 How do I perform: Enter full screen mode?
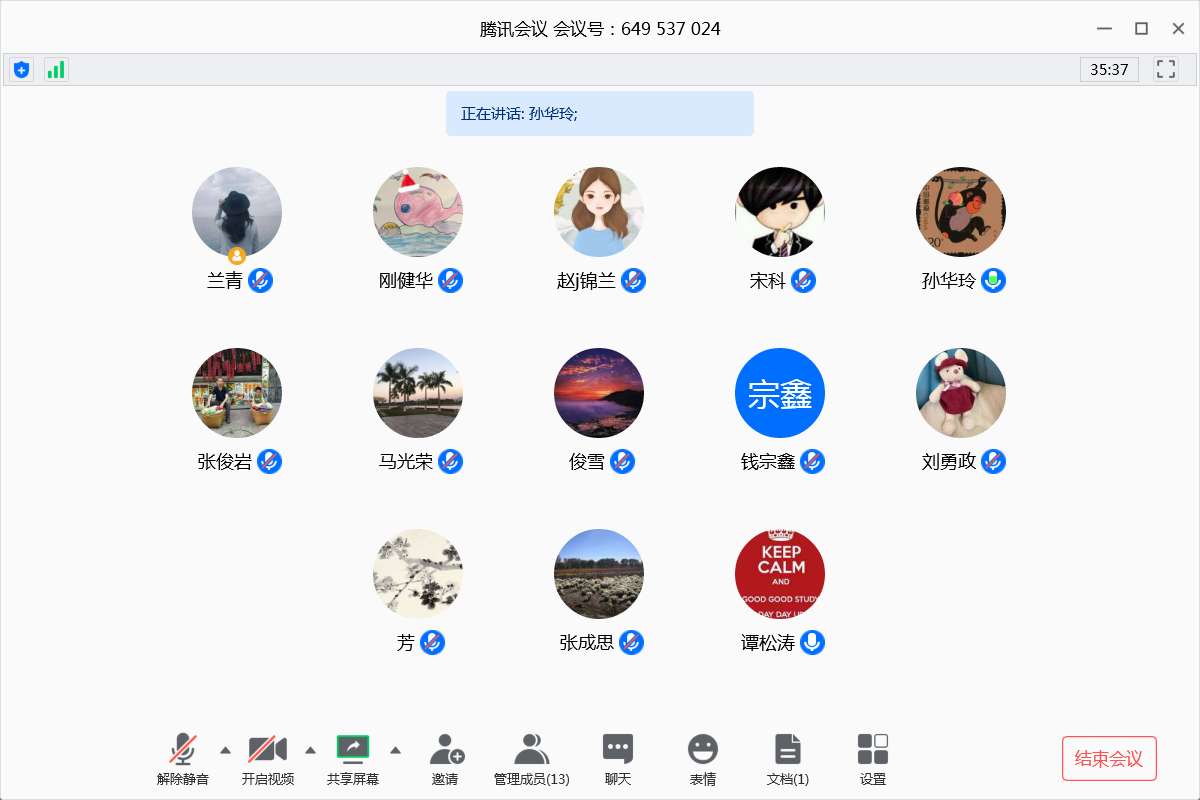click(x=1165, y=69)
